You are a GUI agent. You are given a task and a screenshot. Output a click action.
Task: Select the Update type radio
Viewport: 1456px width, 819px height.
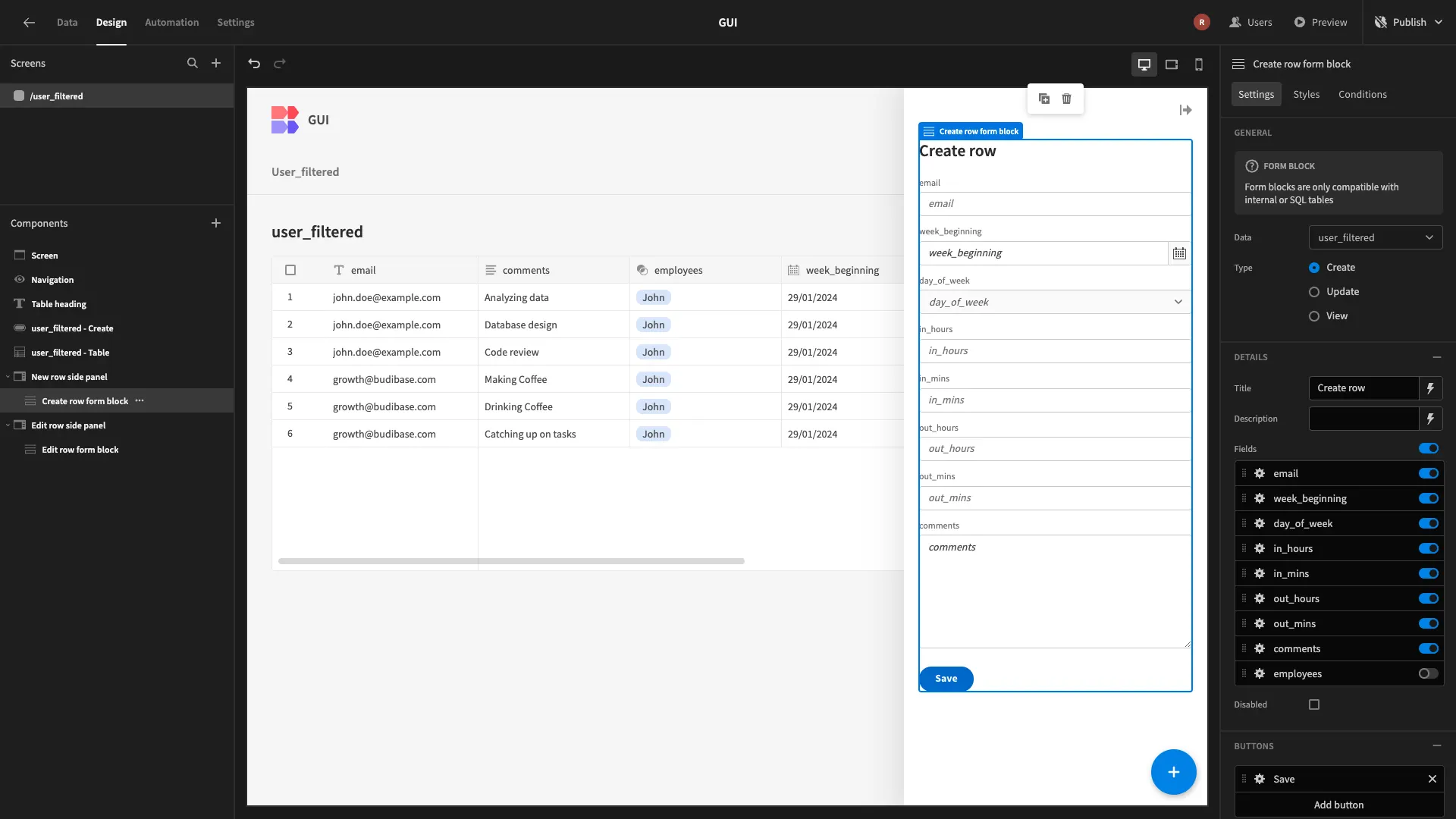pyautogui.click(x=1314, y=292)
